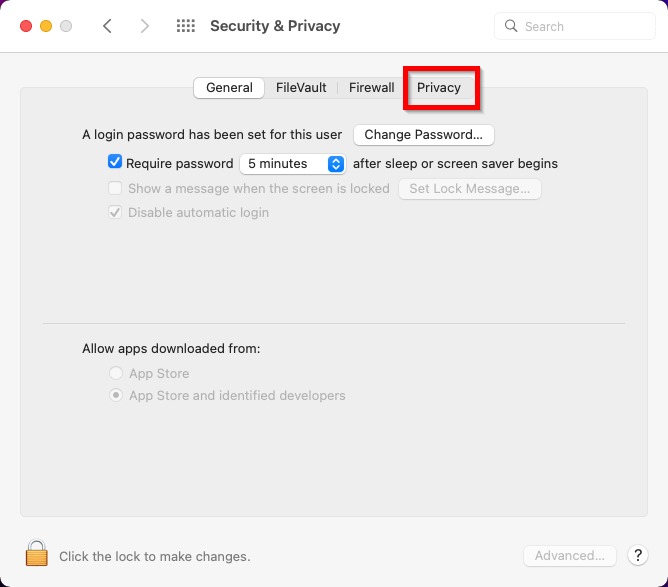Toggle the Require password checkbox

[115, 163]
